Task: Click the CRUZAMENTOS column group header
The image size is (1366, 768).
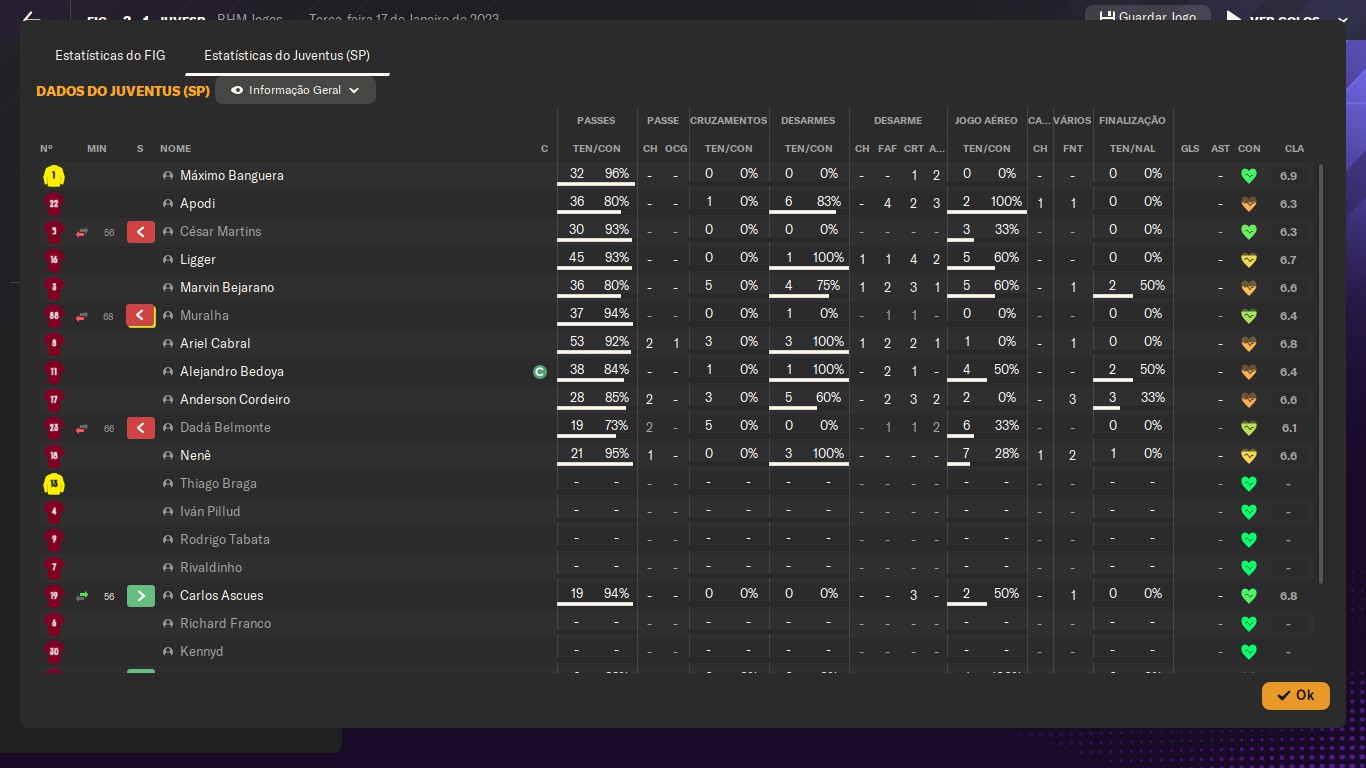Action: tap(729, 121)
